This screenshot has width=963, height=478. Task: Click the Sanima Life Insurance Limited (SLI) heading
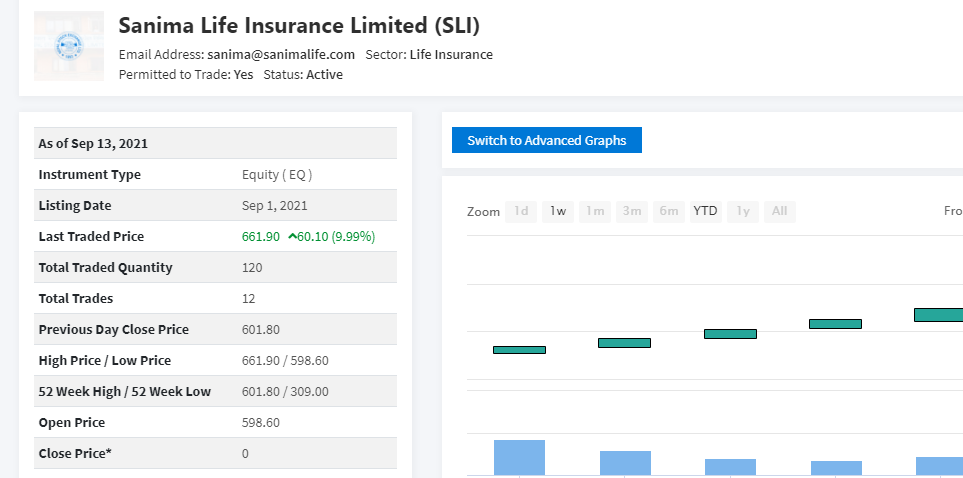299,26
